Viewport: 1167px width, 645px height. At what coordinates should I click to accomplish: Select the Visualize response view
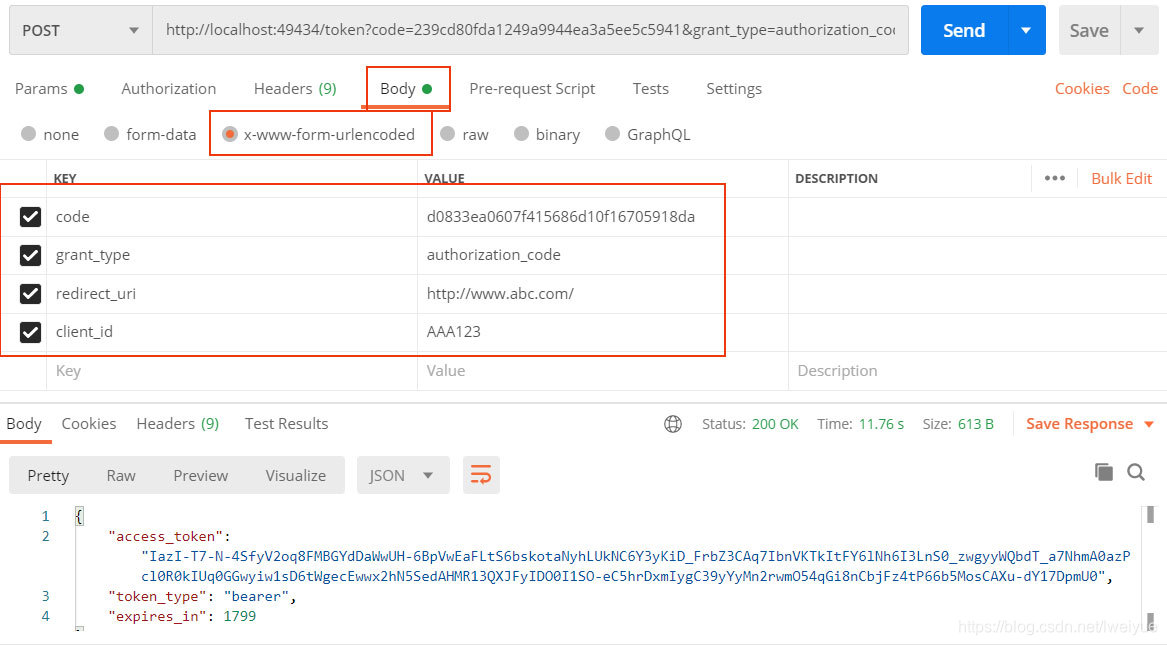click(x=296, y=475)
